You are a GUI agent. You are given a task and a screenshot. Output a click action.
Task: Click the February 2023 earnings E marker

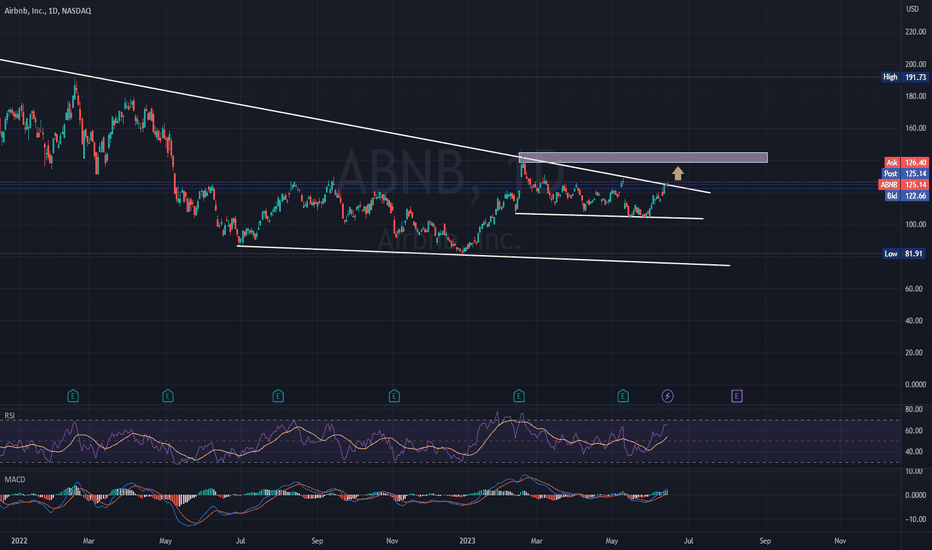coord(519,396)
